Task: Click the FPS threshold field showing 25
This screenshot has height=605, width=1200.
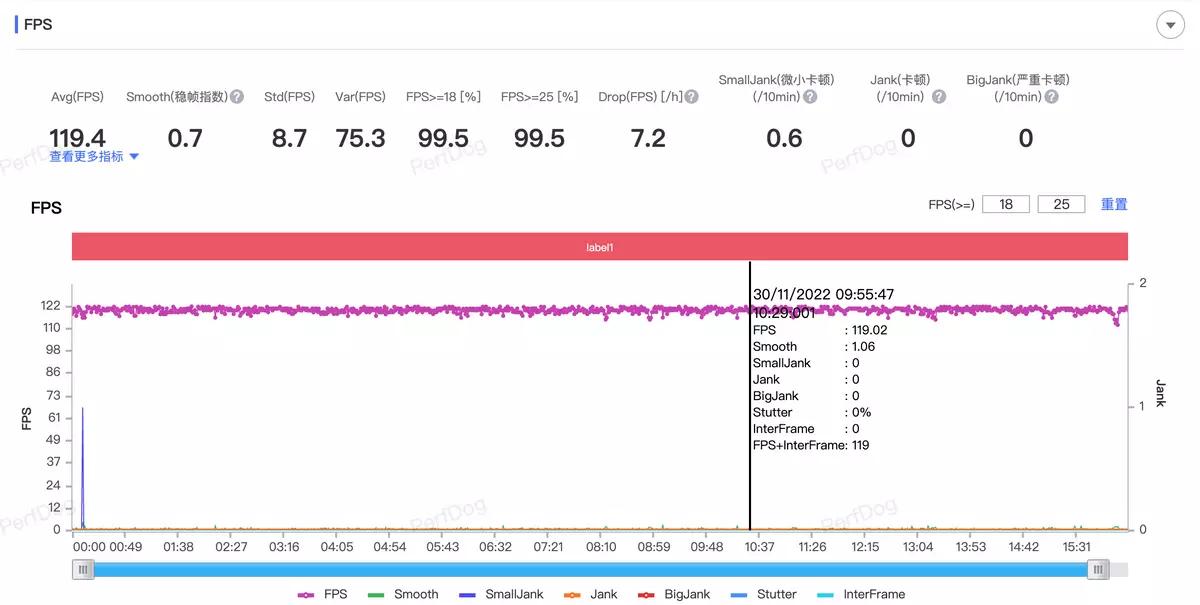Action: [x=1061, y=204]
